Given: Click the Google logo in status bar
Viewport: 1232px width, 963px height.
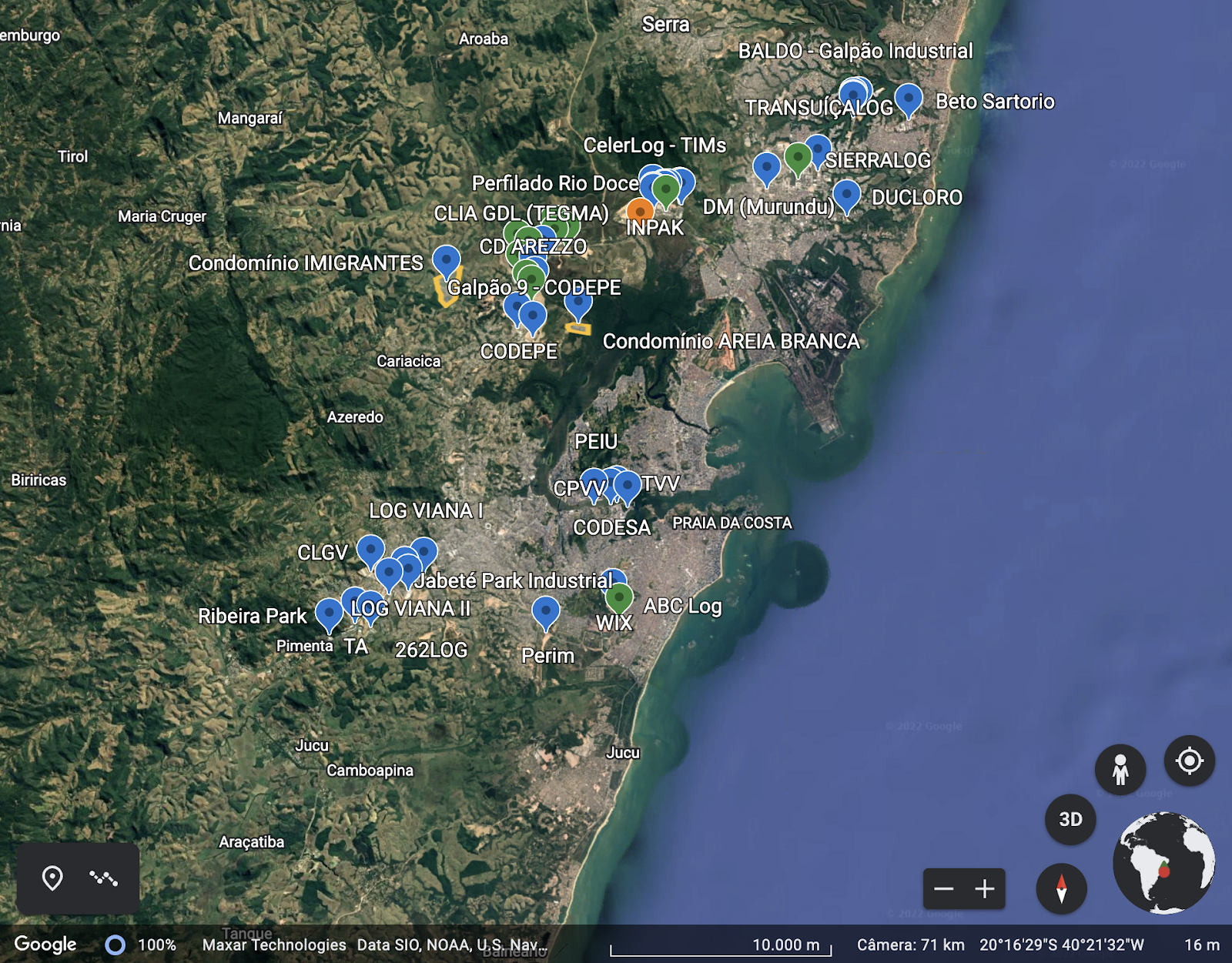Looking at the screenshot, I should pos(45,944).
